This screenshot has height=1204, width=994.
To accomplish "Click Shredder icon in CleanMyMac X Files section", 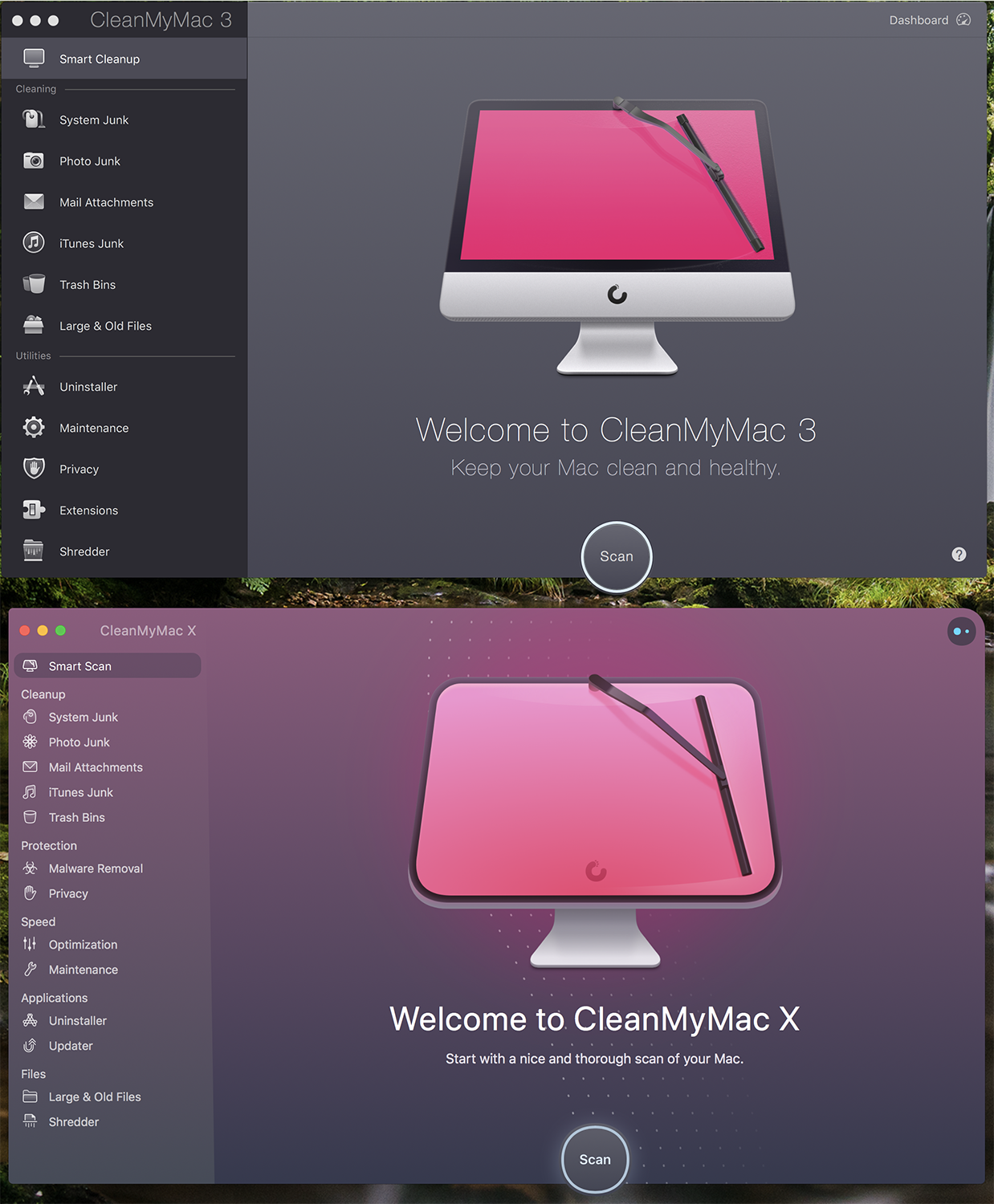I will click(30, 1121).
